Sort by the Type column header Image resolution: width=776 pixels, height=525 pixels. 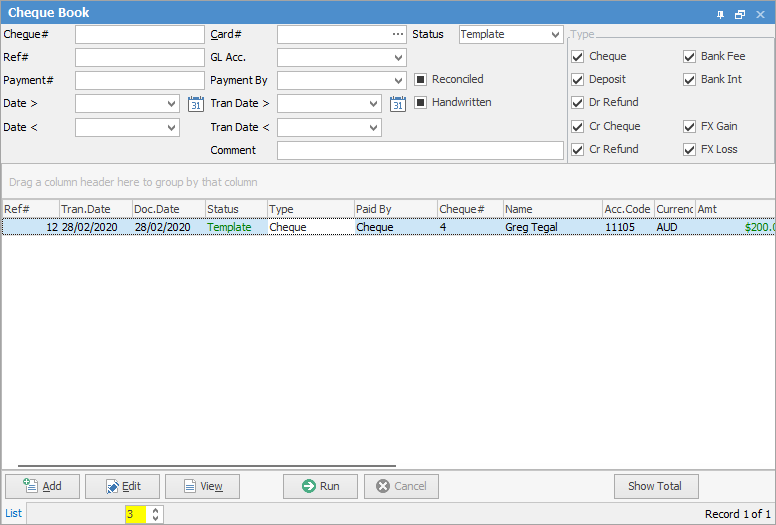[x=311, y=209]
